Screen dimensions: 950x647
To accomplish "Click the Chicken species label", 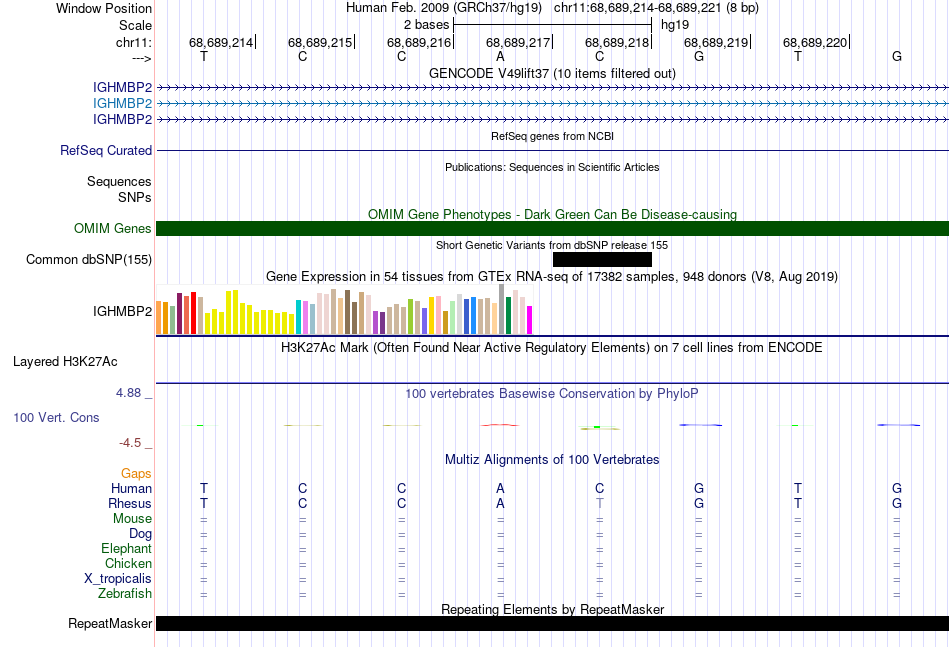I will click(128, 563).
